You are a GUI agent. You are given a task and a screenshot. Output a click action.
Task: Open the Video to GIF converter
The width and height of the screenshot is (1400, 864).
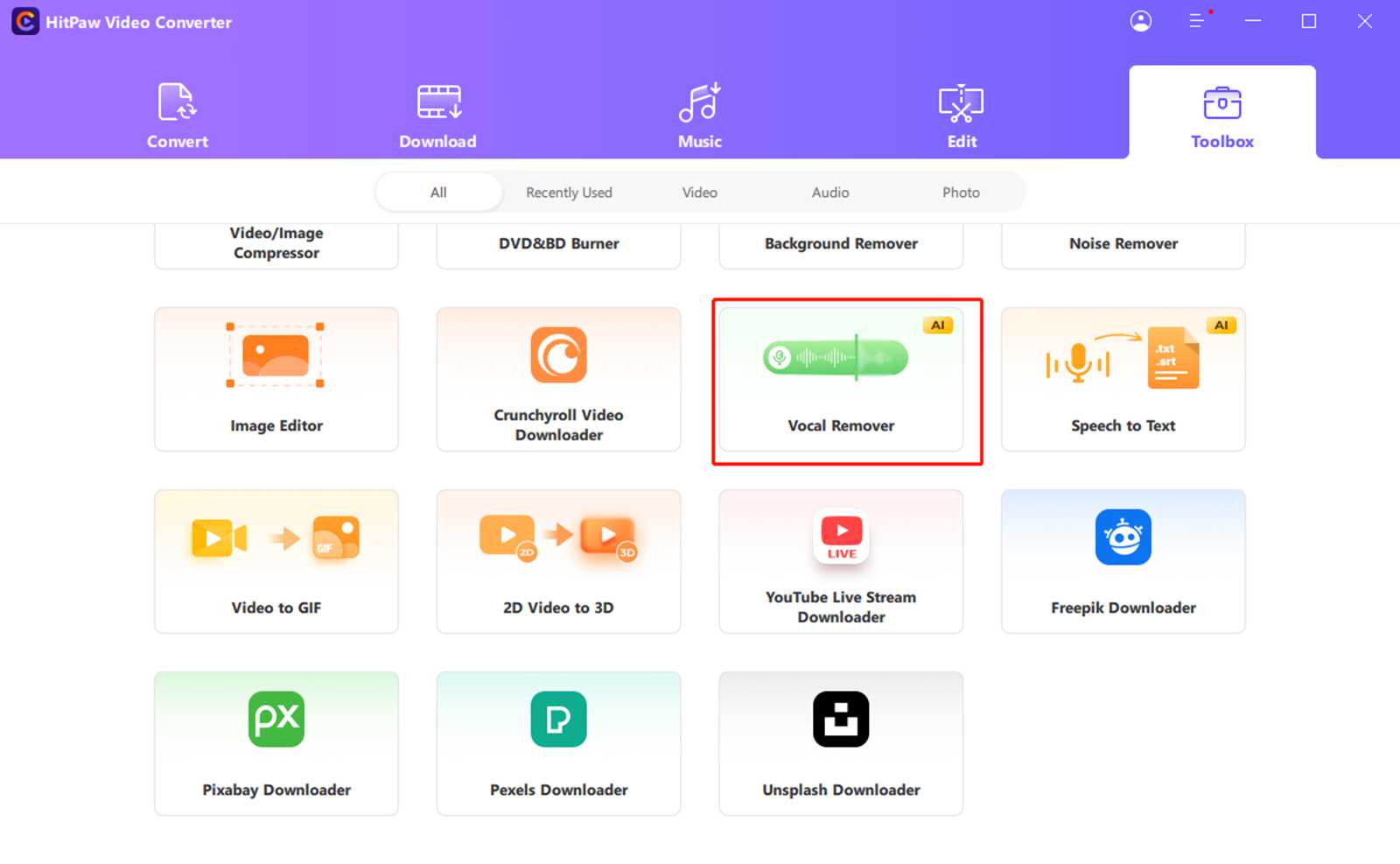coord(276,561)
